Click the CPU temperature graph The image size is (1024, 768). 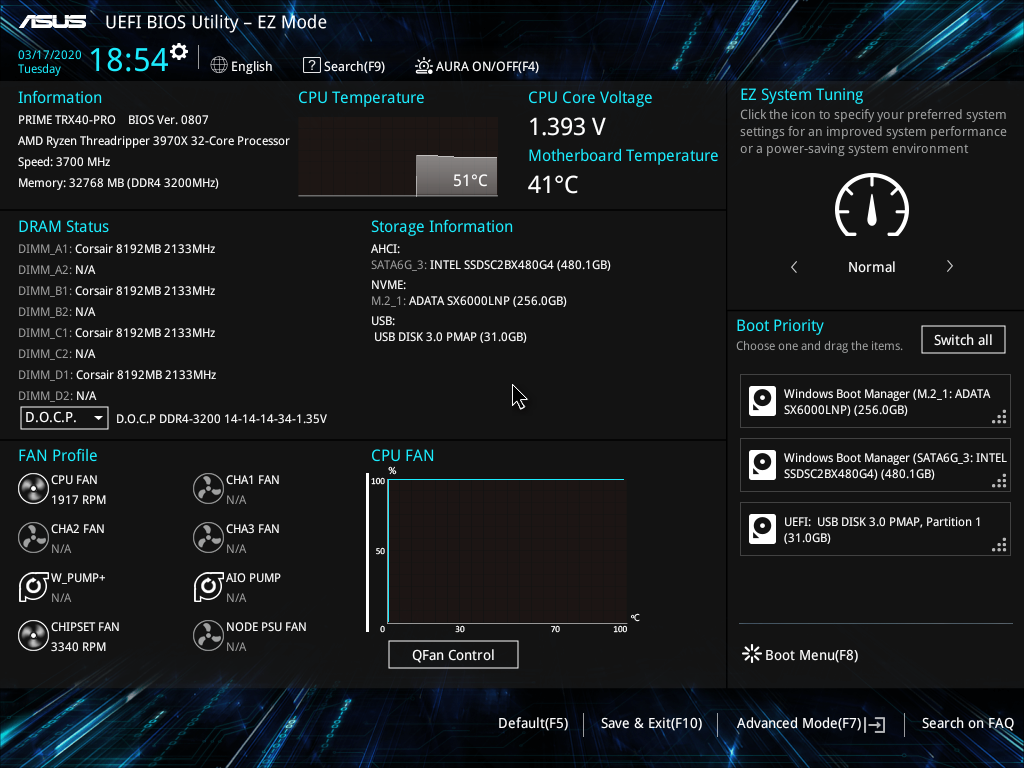(398, 156)
